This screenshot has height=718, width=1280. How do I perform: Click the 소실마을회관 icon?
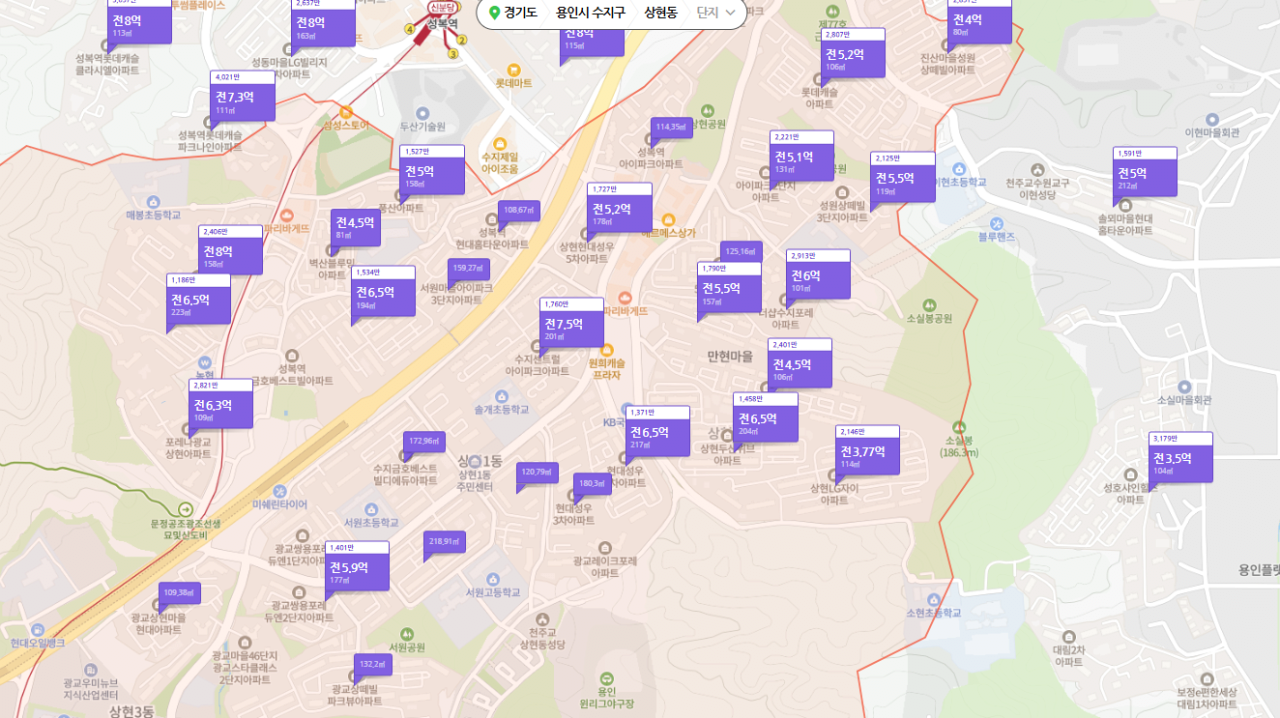(x=1184, y=386)
